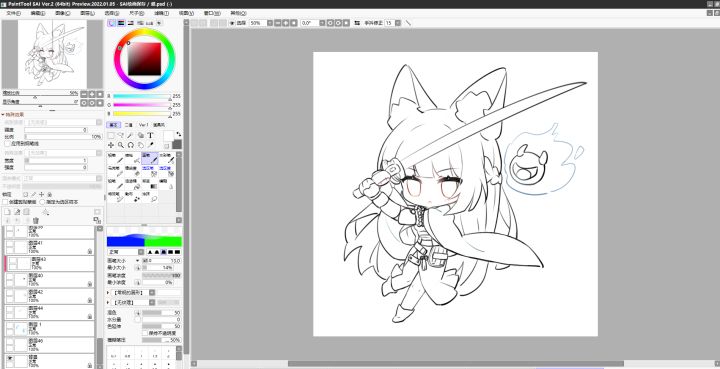Image resolution: width=720 pixels, height=369 pixels.
Task: Select the selection source radio option
Action: 43,201
